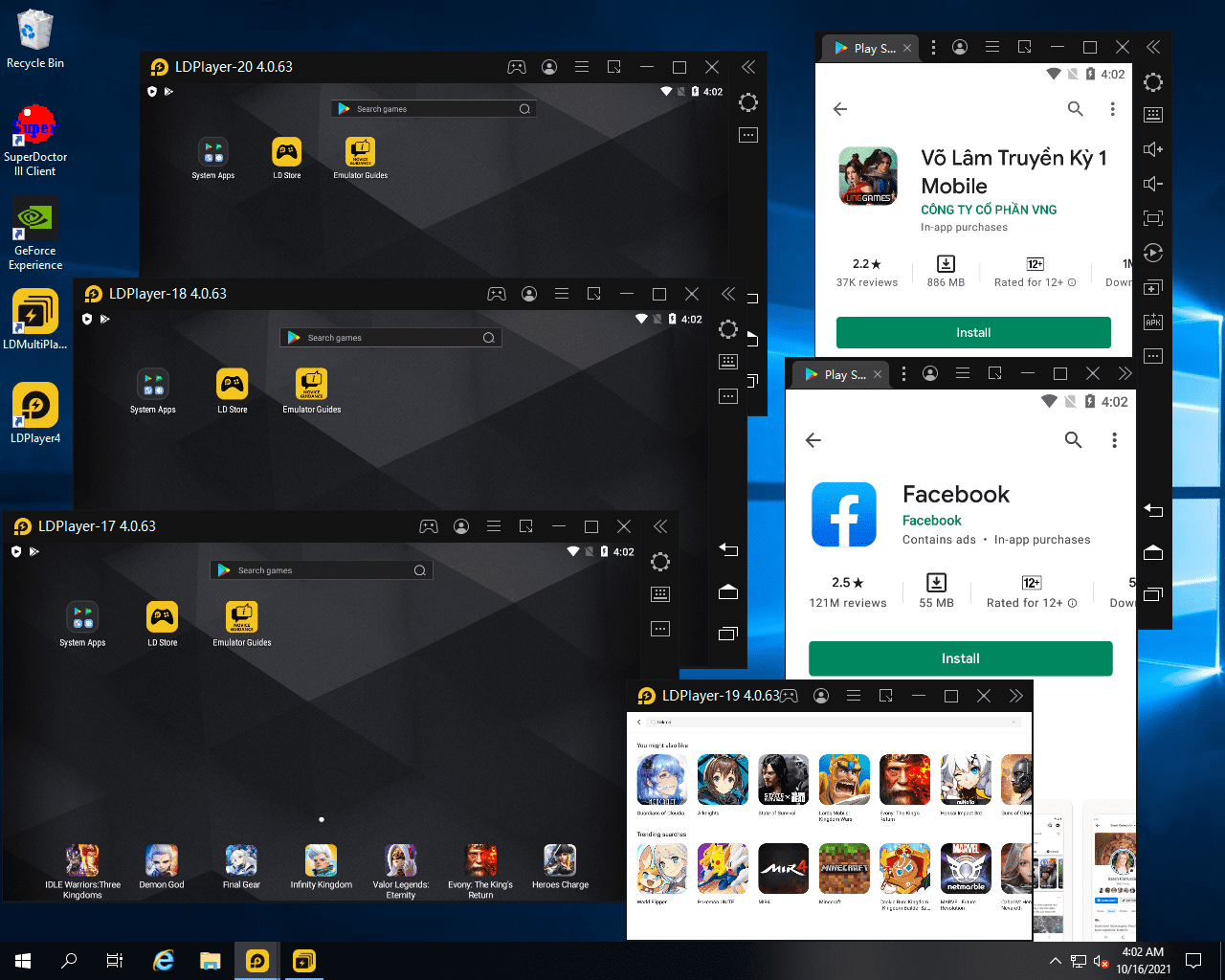Select the Play Store tab above Võ Lâm page
This screenshot has height=980, width=1225.
865,48
